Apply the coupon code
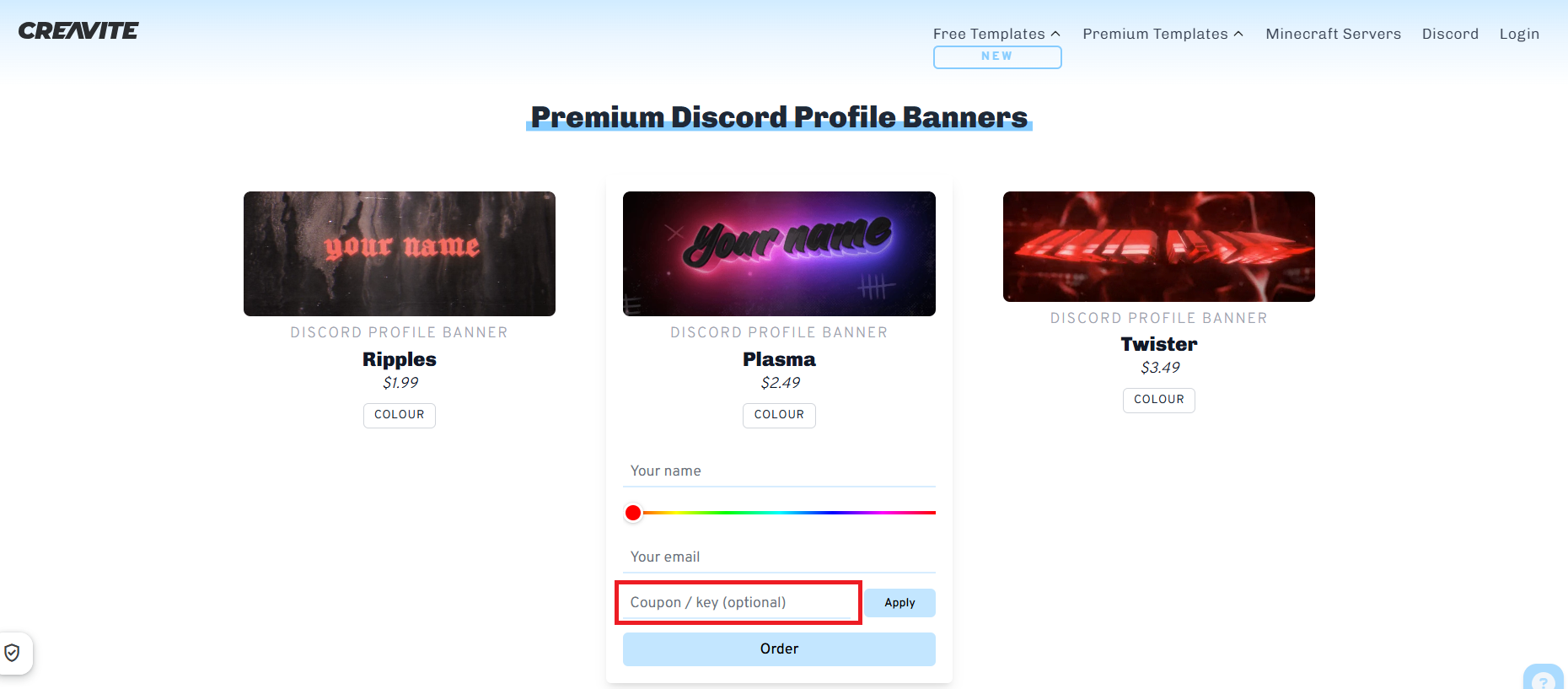Screen dimensions: 1568x689 (899, 603)
